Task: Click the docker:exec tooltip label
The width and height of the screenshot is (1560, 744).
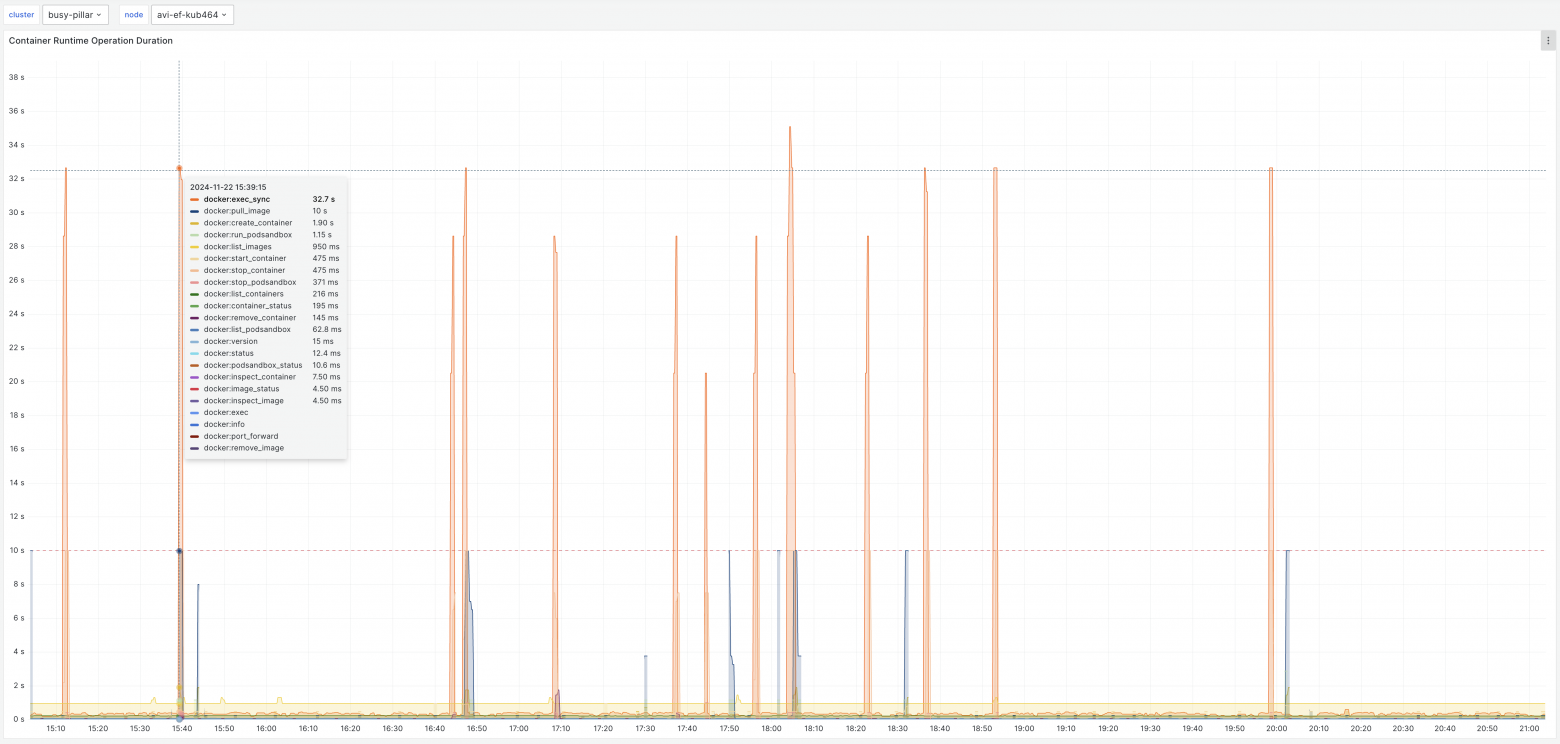Action: coord(226,412)
